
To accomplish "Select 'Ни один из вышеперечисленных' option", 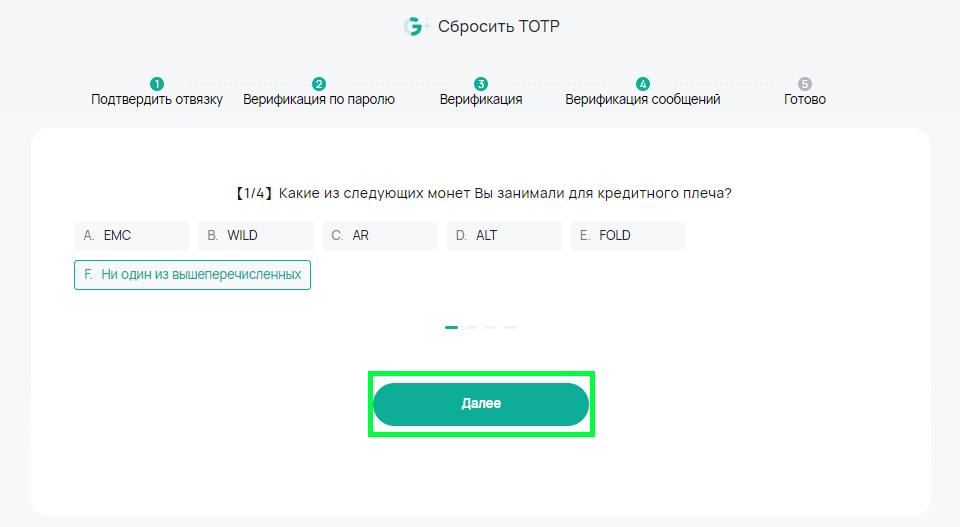I will tap(192, 275).
